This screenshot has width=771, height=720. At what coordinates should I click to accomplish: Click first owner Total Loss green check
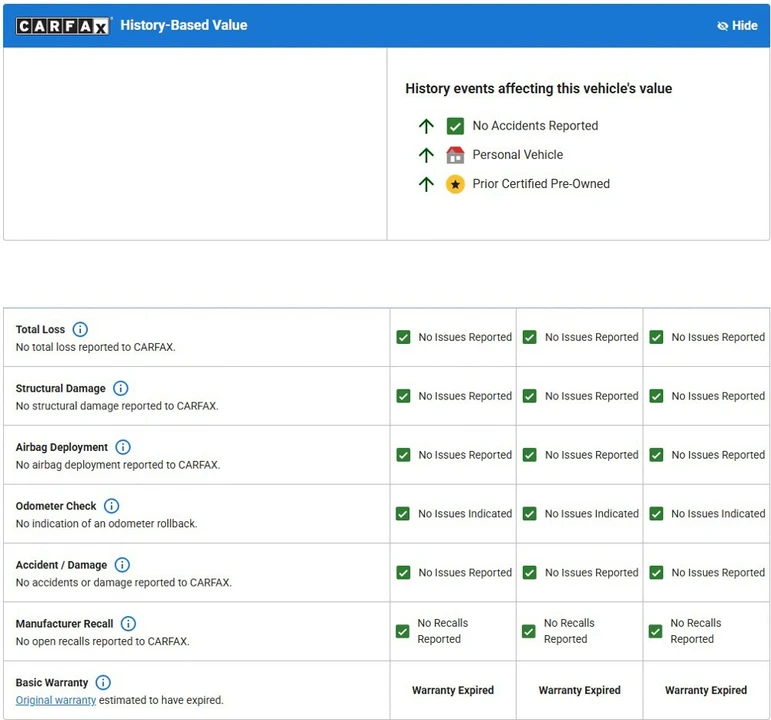(403, 337)
